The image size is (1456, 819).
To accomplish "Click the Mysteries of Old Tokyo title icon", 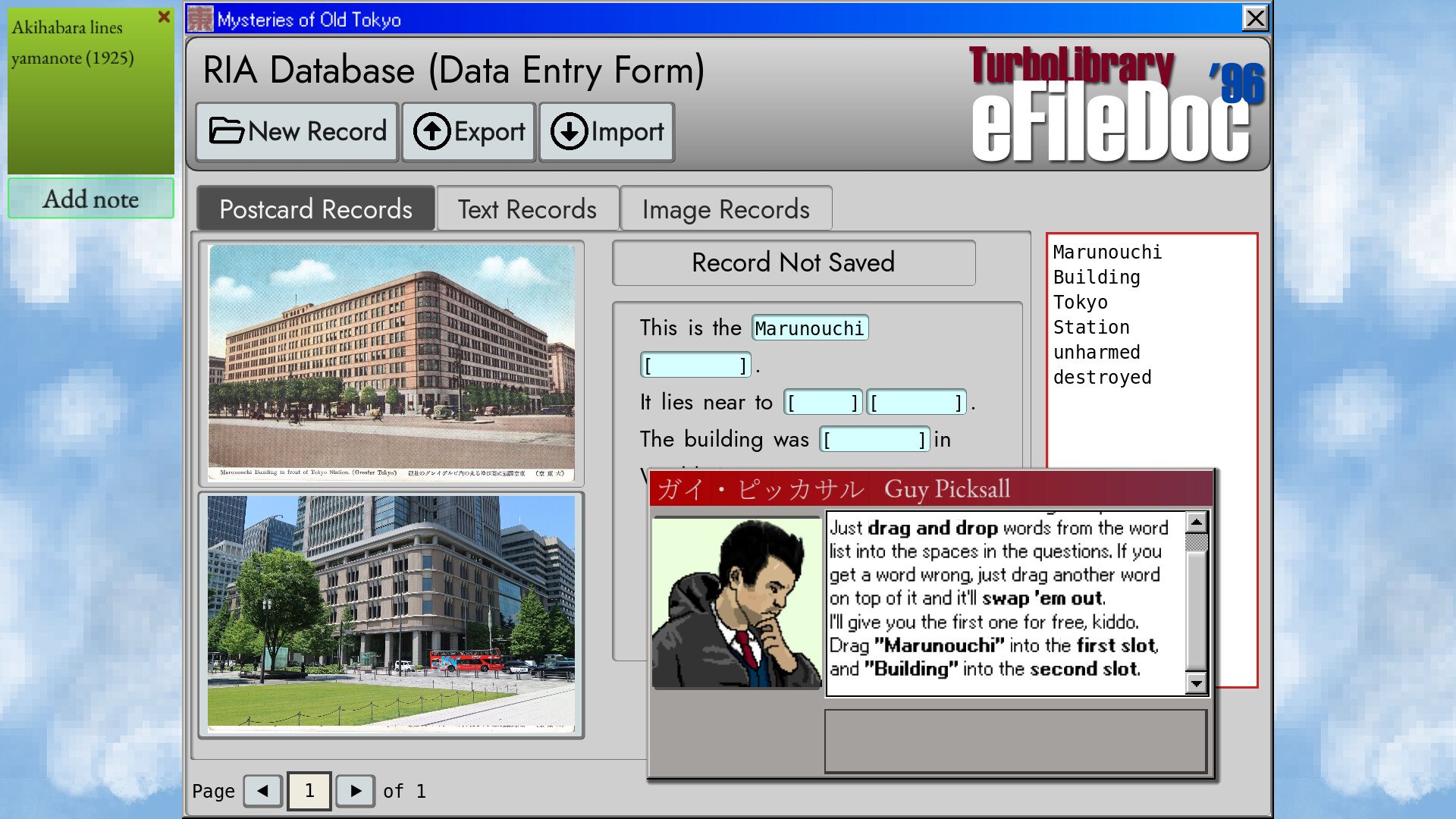I will pos(201,19).
